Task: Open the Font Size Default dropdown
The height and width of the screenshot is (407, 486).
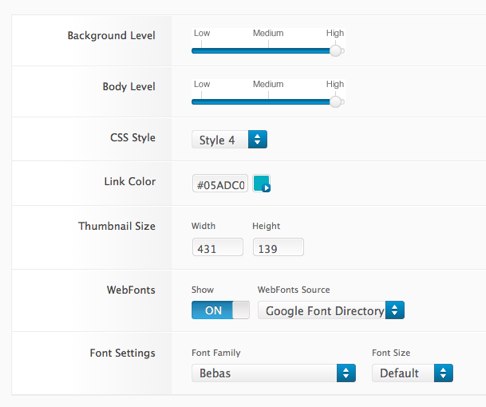Action: pyautogui.click(x=412, y=373)
